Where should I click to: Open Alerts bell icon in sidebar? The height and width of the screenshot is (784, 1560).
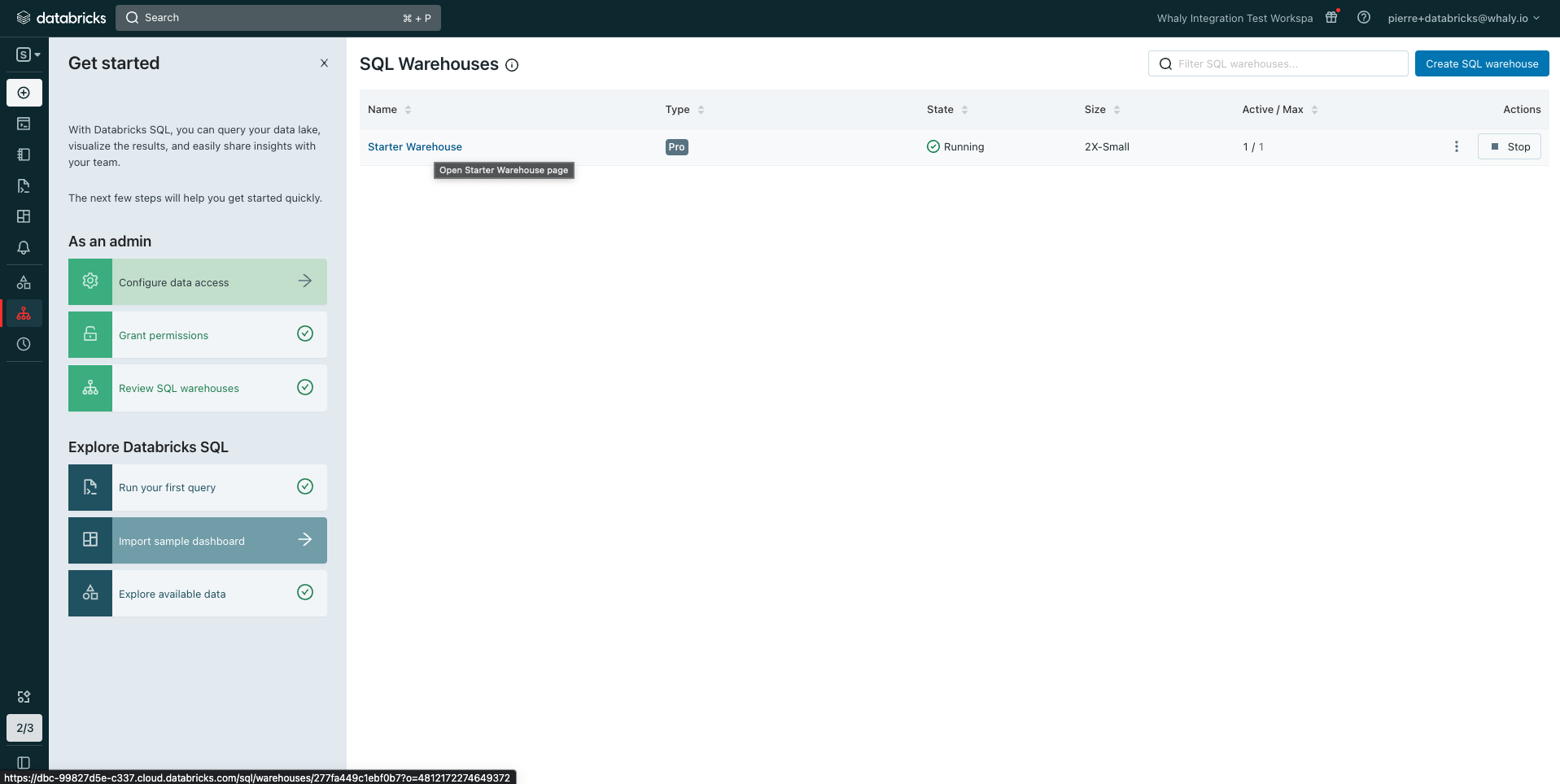[24, 247]
